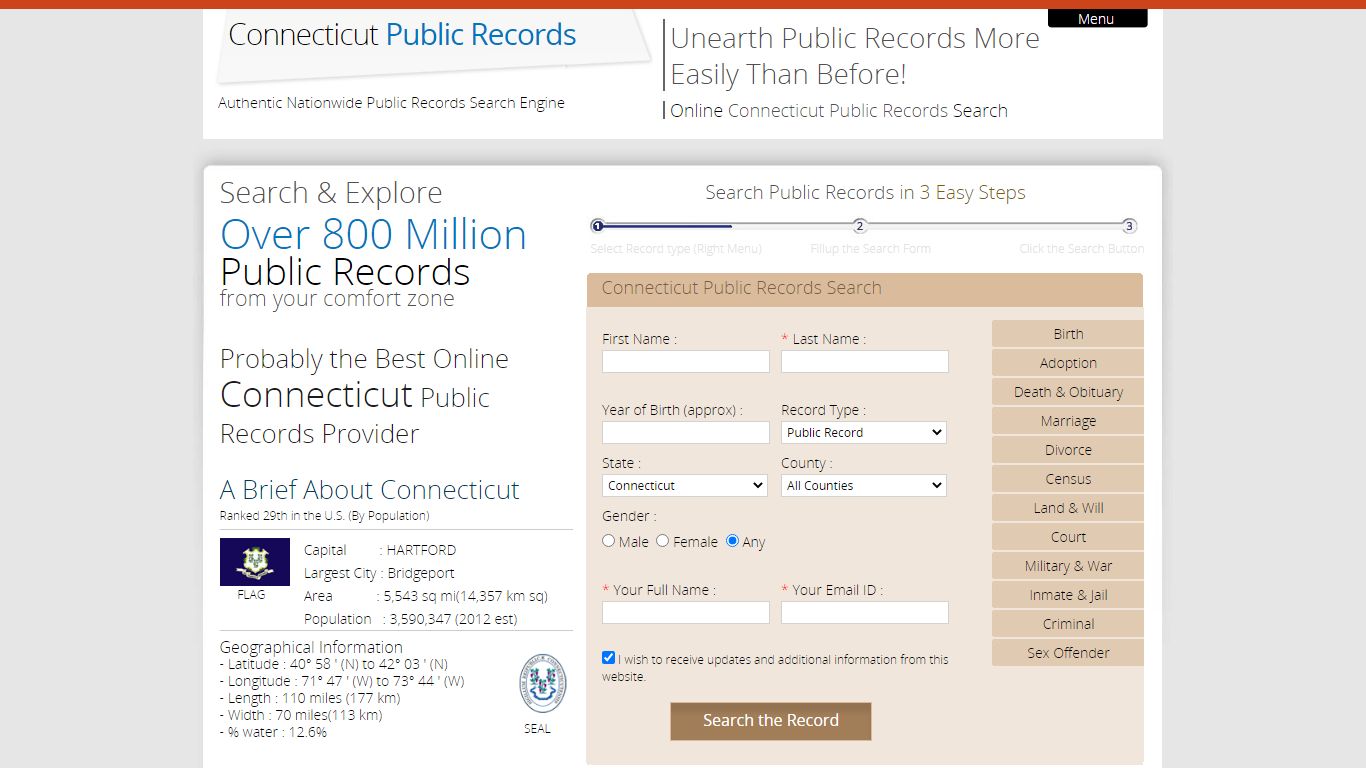Choose the Adoption record type

[1068, 363]
